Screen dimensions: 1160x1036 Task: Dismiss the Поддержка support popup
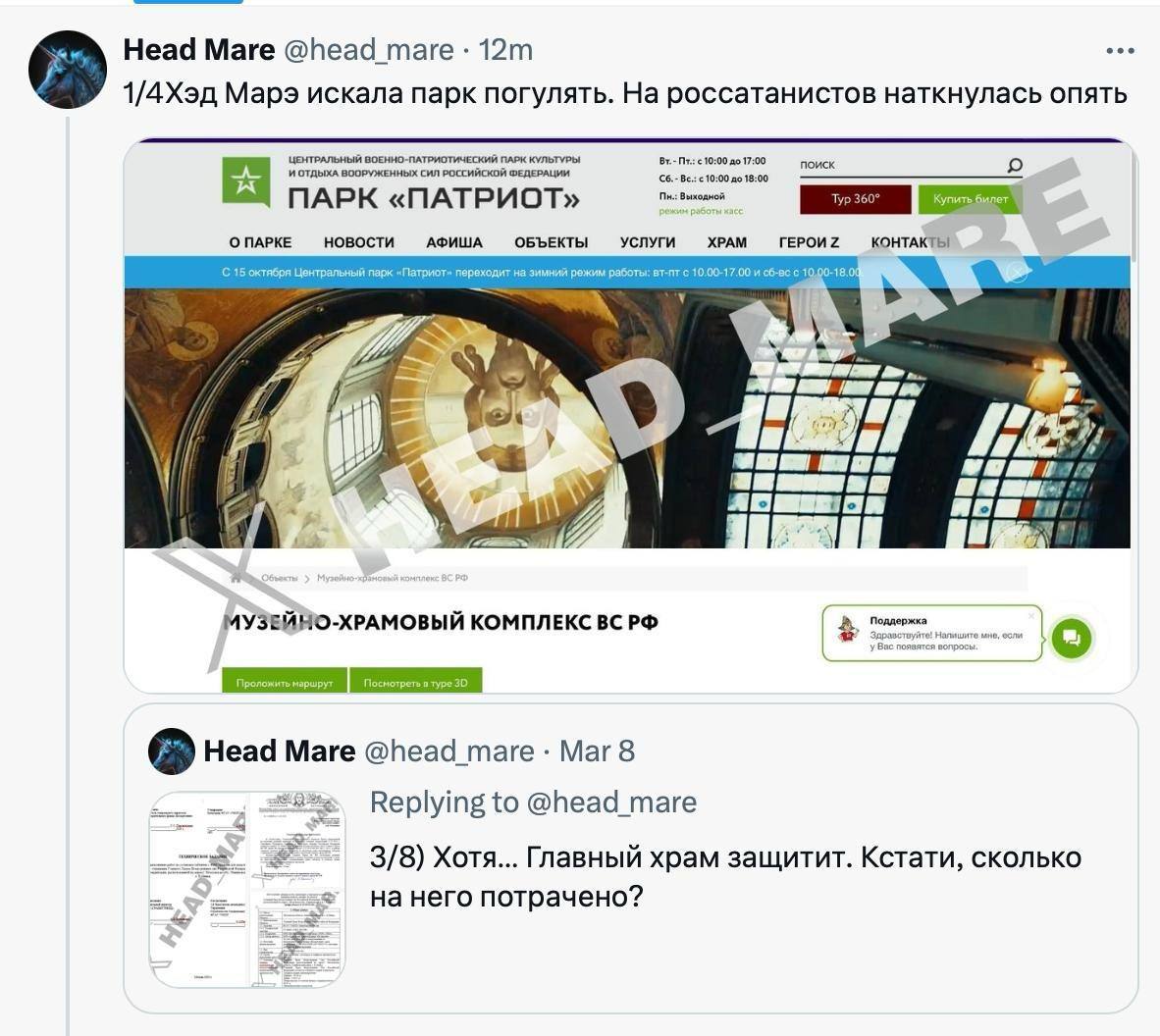click(x=1031, y=616)
